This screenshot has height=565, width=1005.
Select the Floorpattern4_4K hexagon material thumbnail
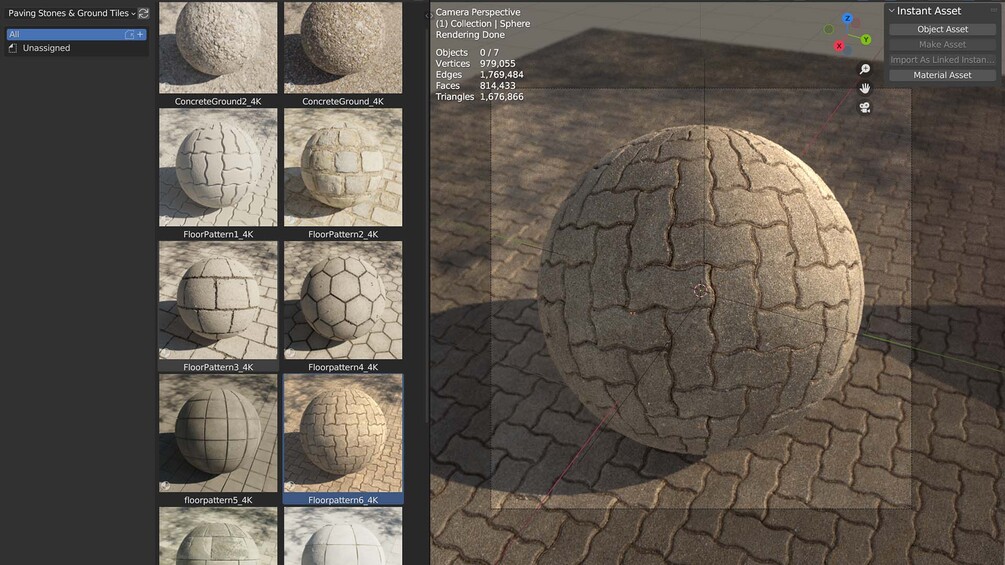343,300
